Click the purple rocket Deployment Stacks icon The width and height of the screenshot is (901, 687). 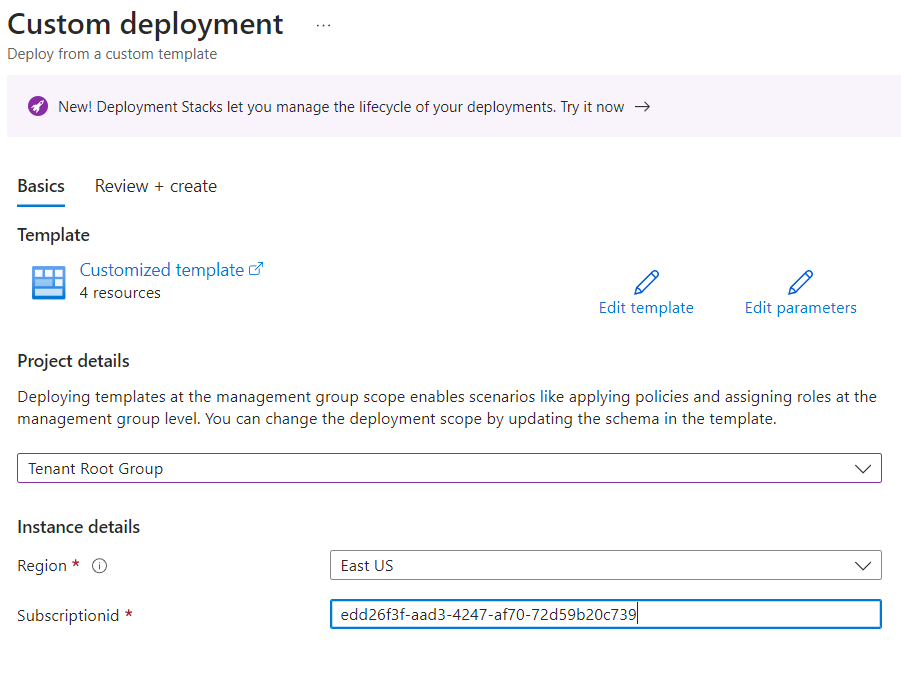(x=38, y=106)
